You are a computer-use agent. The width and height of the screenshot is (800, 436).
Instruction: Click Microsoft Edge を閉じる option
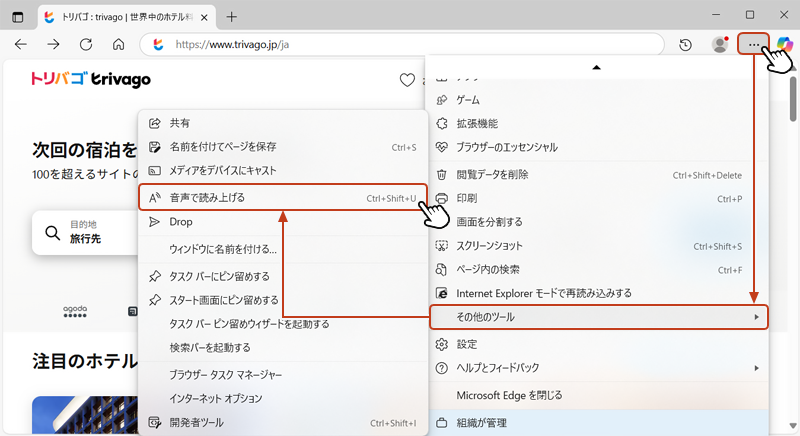(598, 395)
